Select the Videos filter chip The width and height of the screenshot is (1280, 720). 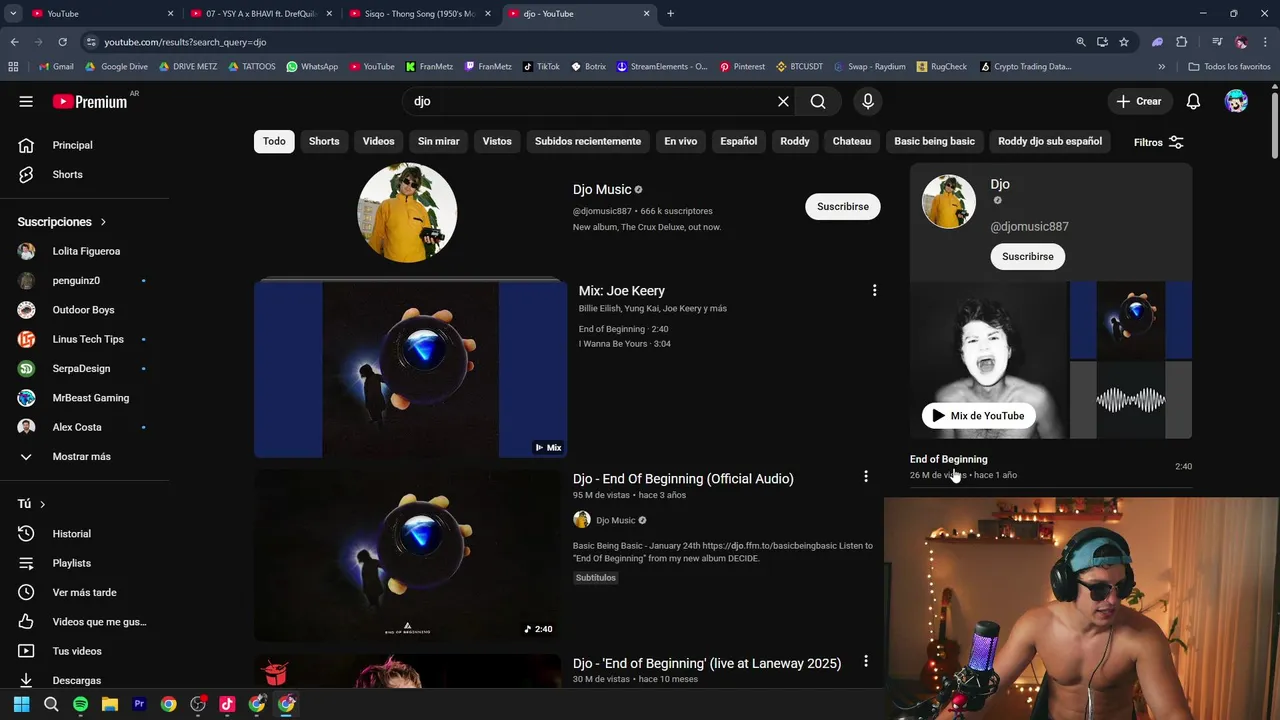[378, 141]
